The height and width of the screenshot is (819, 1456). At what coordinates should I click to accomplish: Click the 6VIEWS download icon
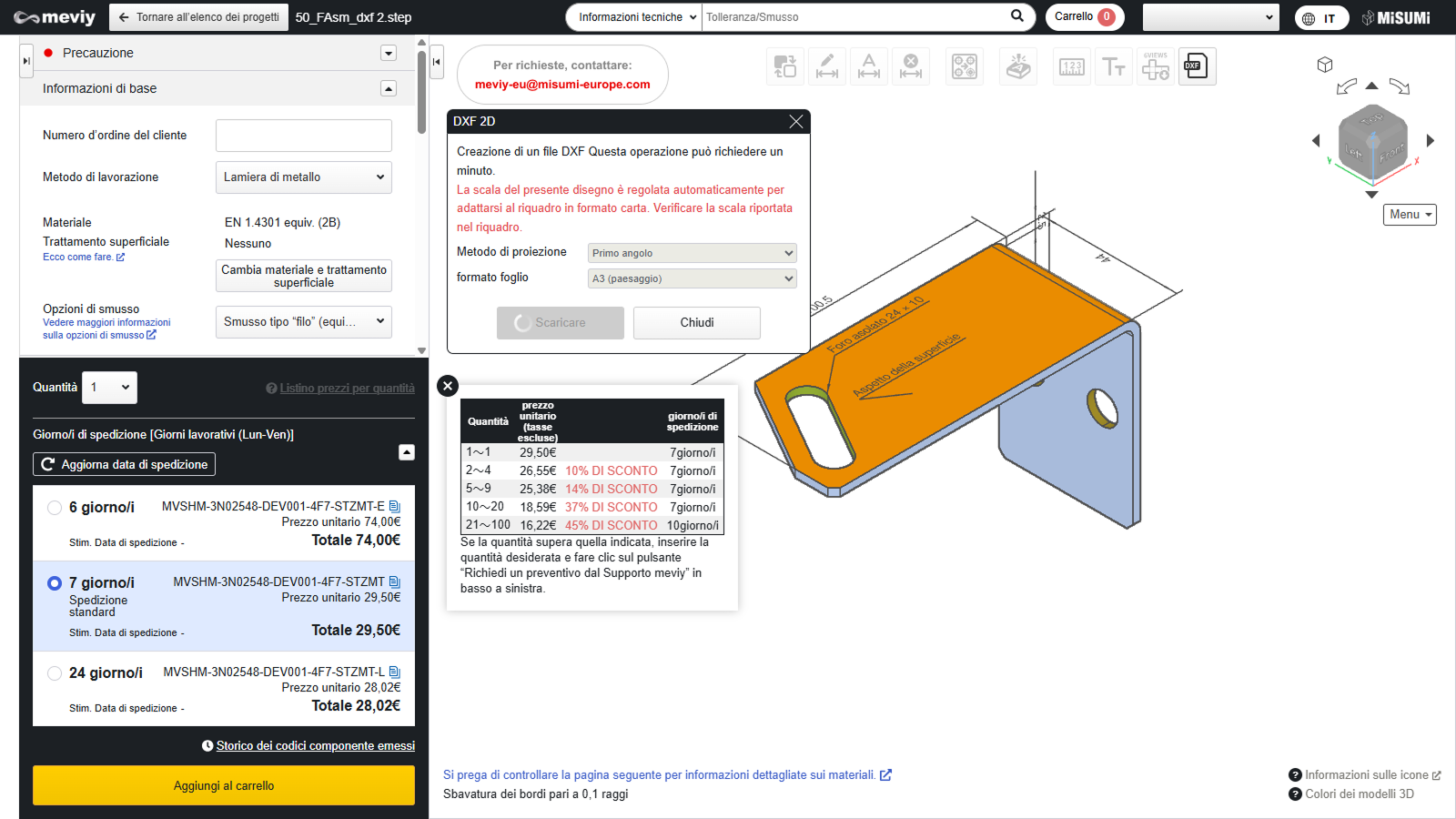(1156, 66)
